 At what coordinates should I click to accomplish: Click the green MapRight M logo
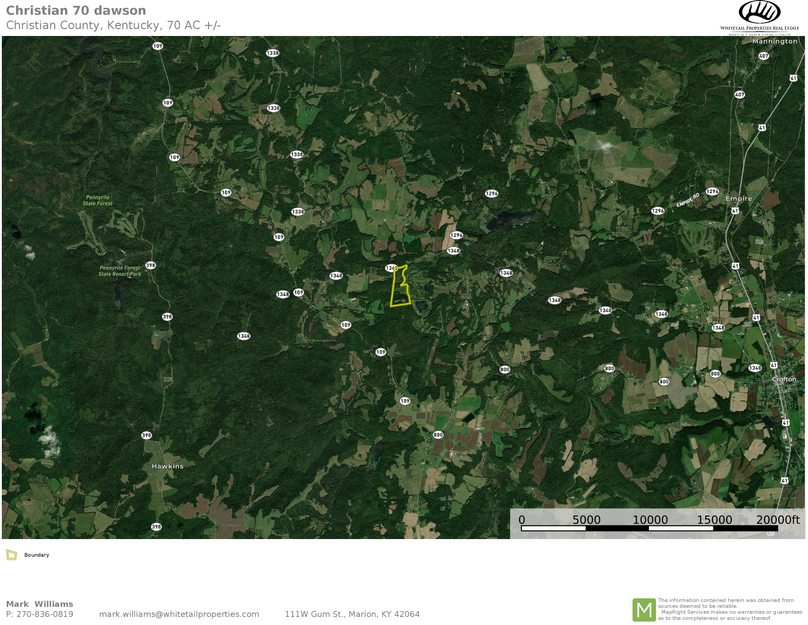[x=644, y=610]
